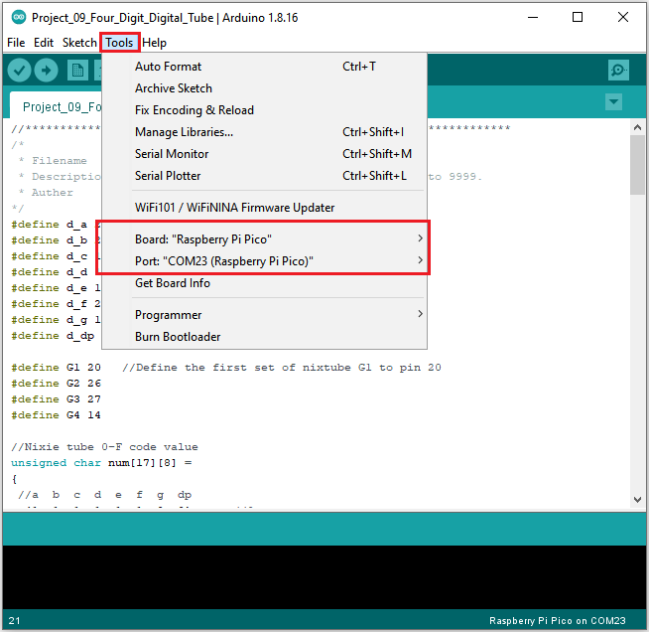Close the Arduino window
The image size is (650, 632).
623,17
